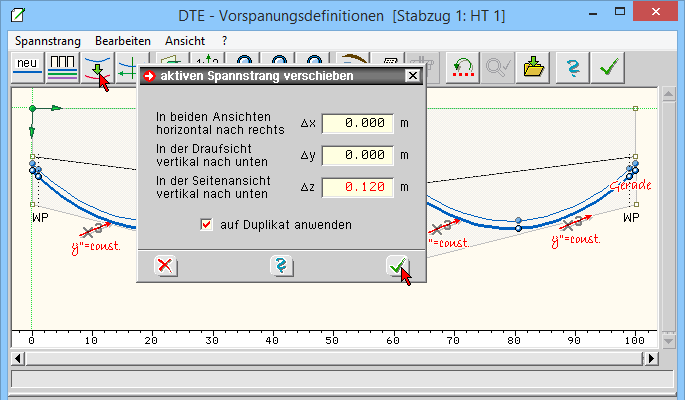Click the Δx horizontal offset input field
Screen dimensions: 685x400
click(x=358, y=123)
